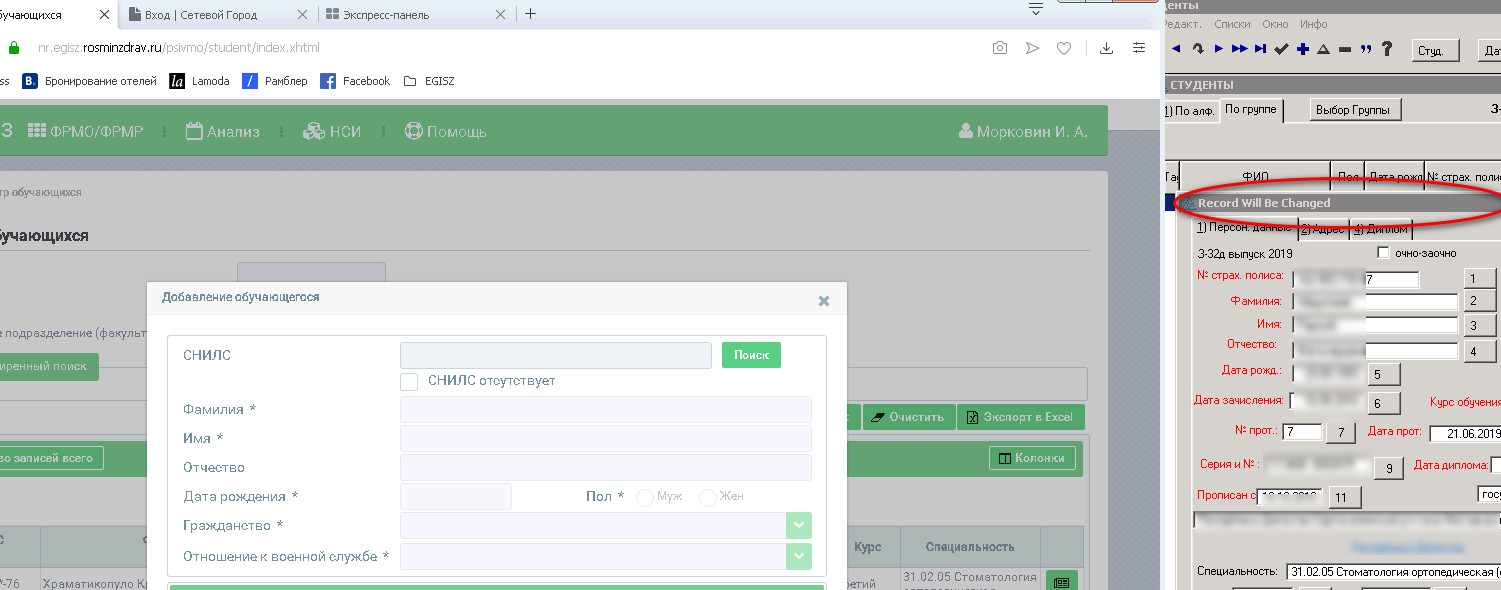
Task: Open the 'Списки' menu
Action: pos(1232,24)
